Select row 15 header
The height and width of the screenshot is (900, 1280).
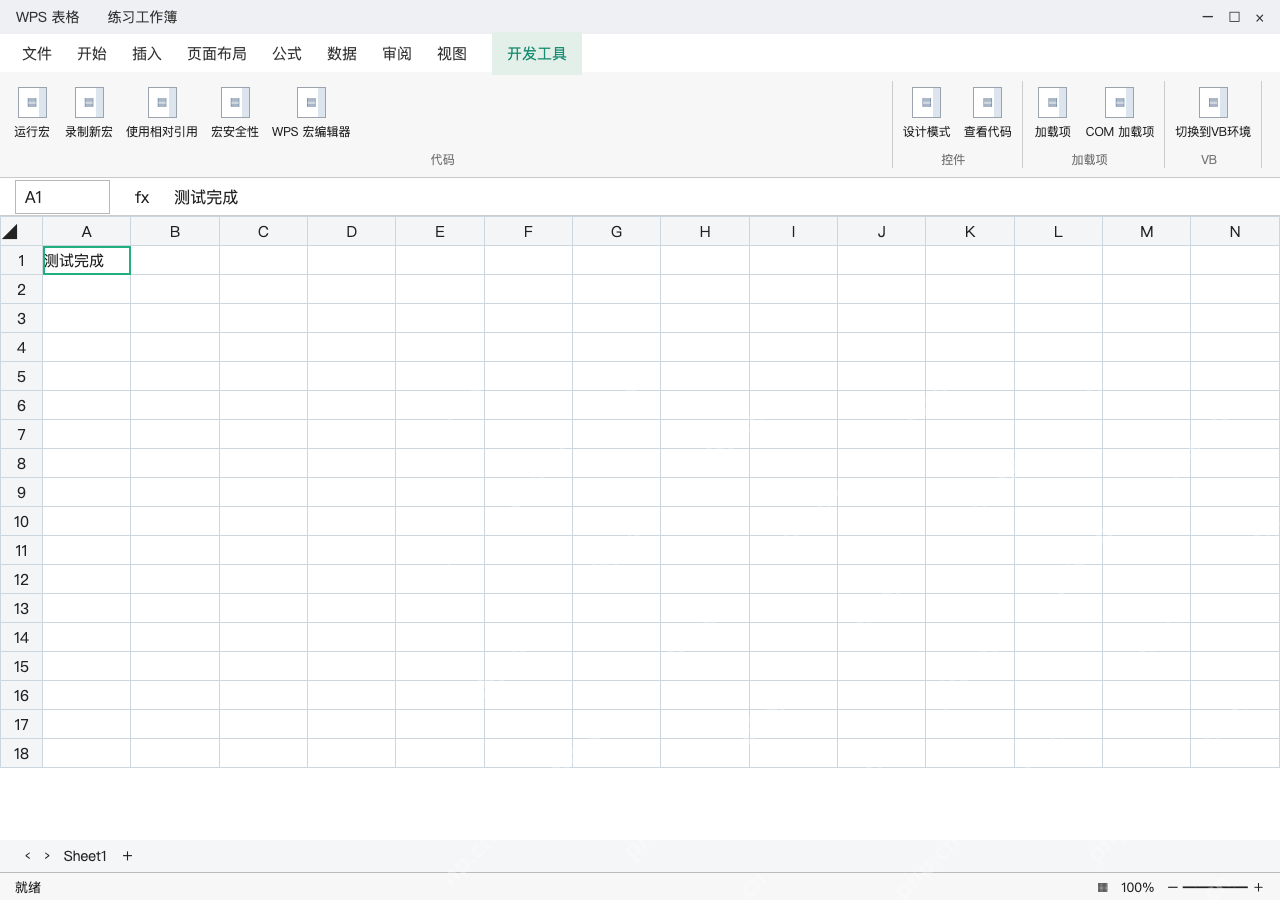tap(21, 666)
